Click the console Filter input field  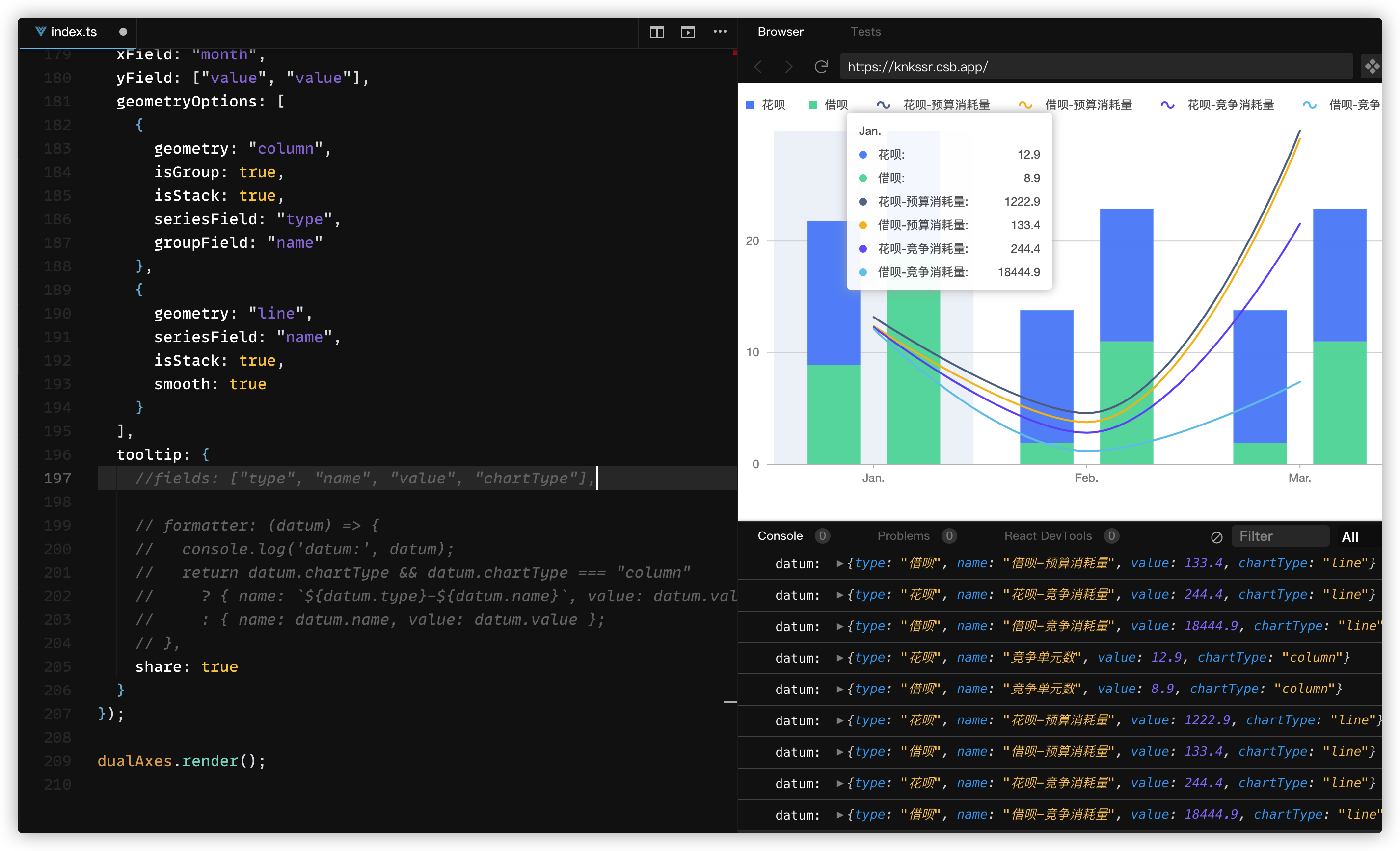click(x=1280, y=536)
